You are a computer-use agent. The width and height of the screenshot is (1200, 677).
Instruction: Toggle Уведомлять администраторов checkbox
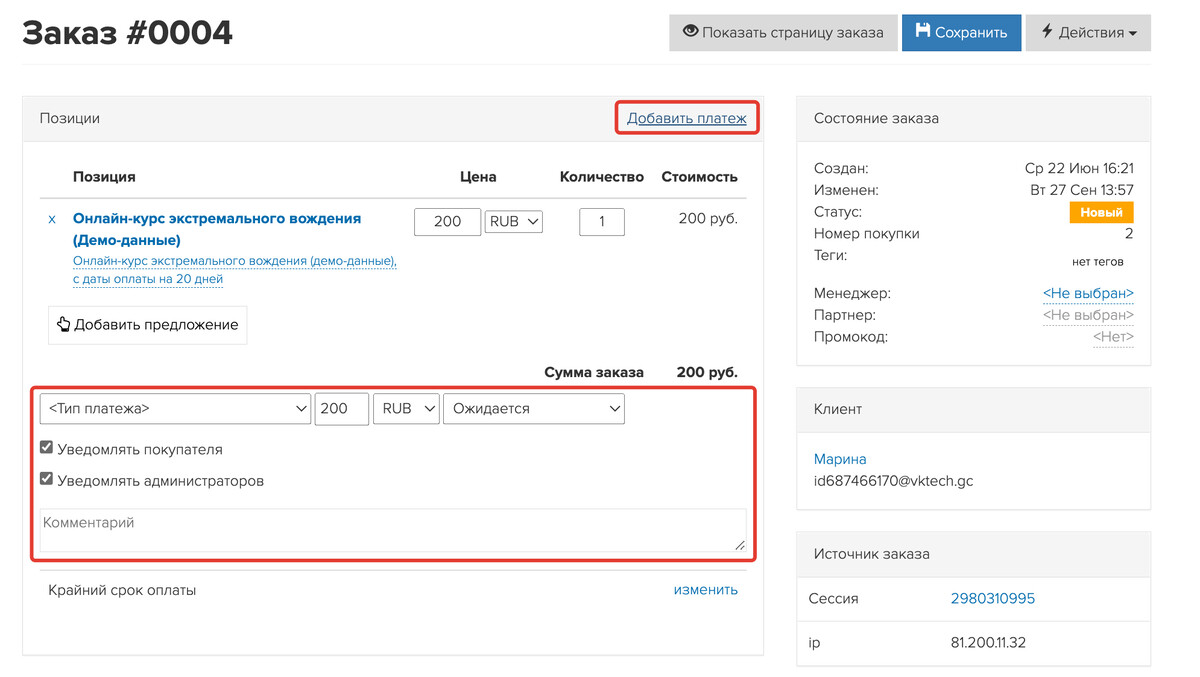[46, 479]
